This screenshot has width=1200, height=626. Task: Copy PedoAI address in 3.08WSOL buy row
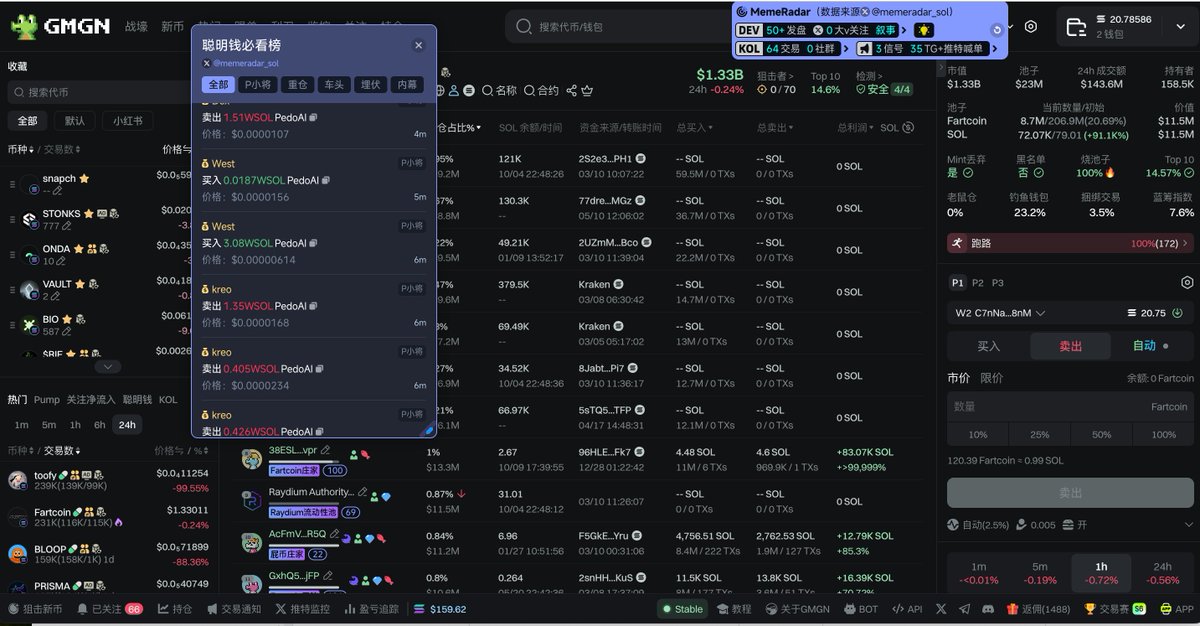313,243
